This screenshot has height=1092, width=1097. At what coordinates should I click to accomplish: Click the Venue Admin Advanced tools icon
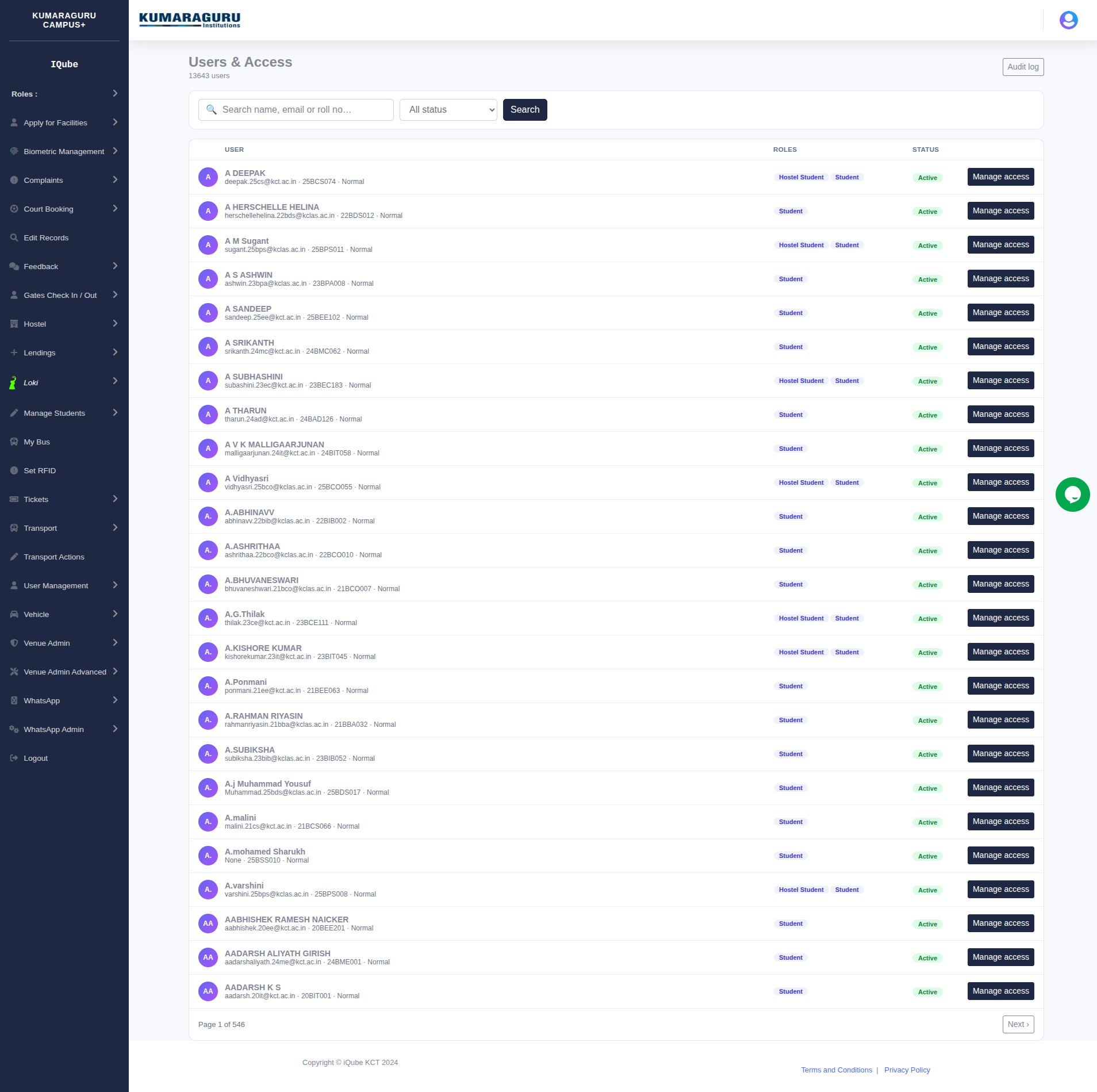coord(14,672)
